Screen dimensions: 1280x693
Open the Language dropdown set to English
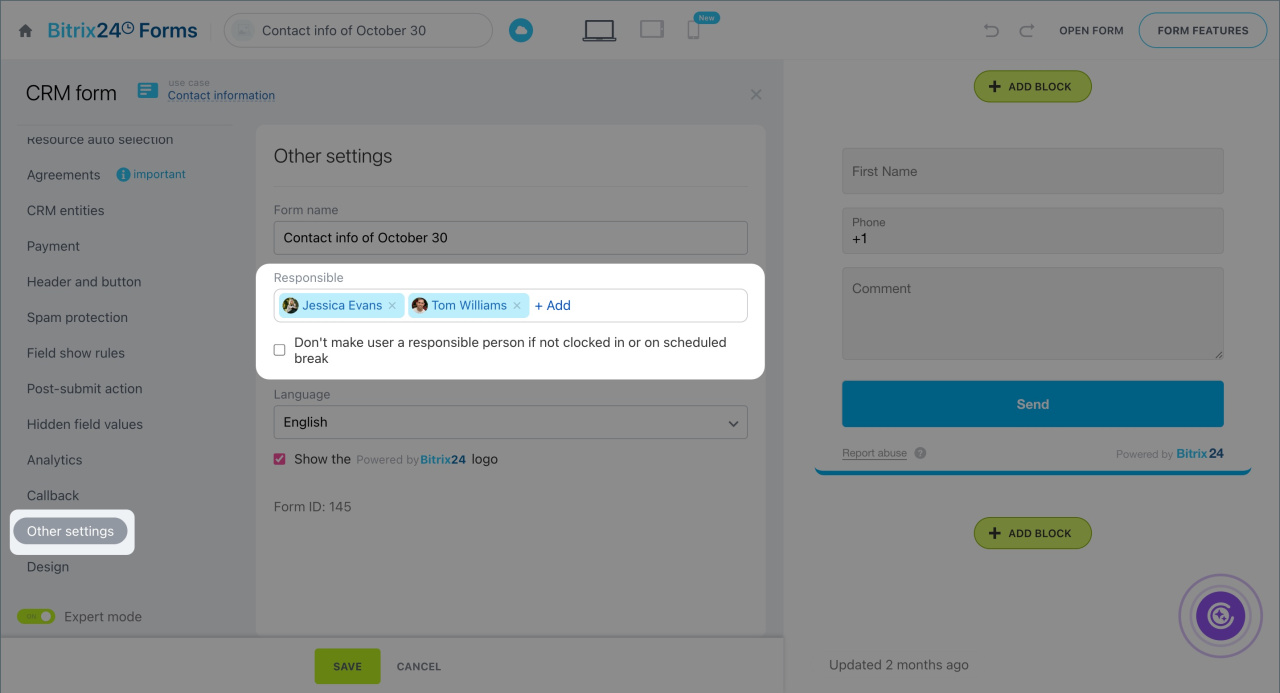pos(510,423)
